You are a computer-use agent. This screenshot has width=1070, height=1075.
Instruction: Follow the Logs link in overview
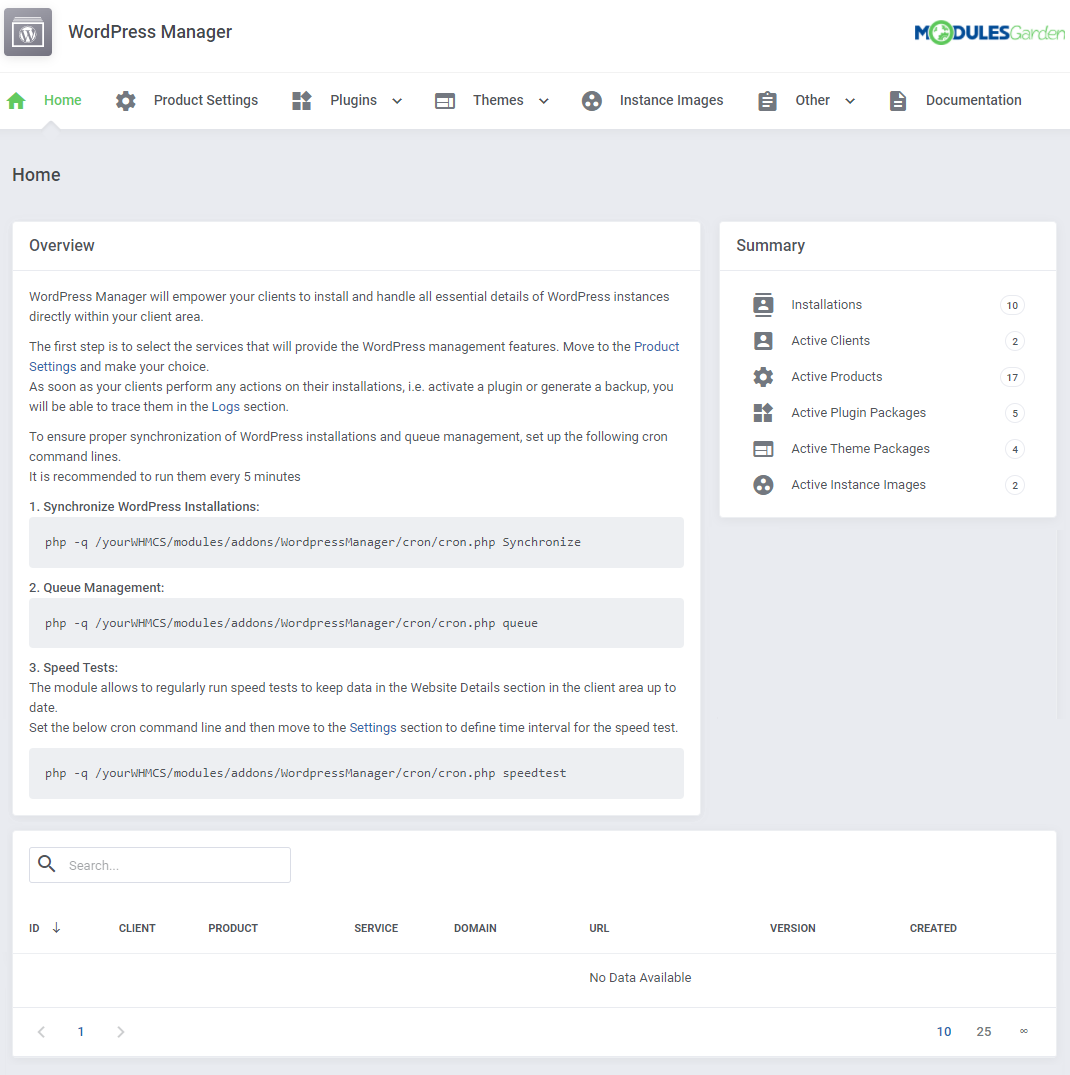[226, 407]
